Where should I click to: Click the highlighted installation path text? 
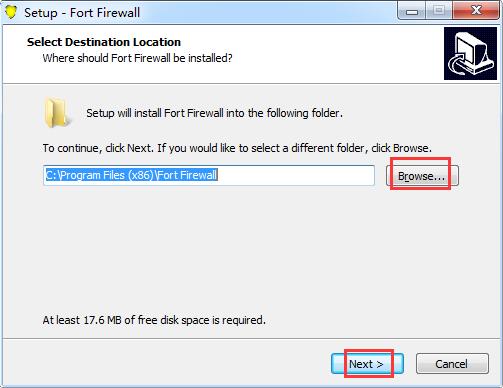[x=131, y=175]
